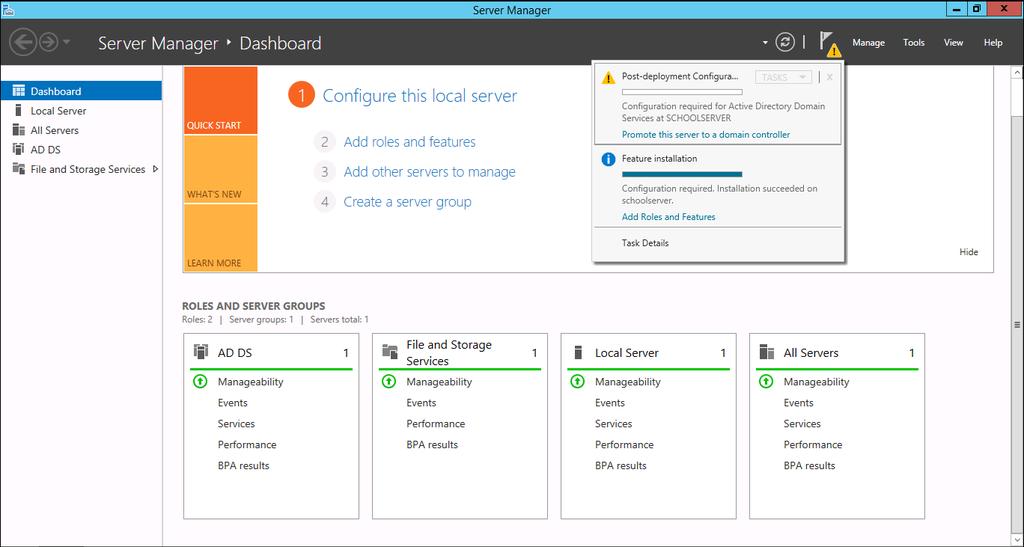The image size is (1024, 547).
Task: Click File and Storage Services tile icon
Action: tap(390, 352)
